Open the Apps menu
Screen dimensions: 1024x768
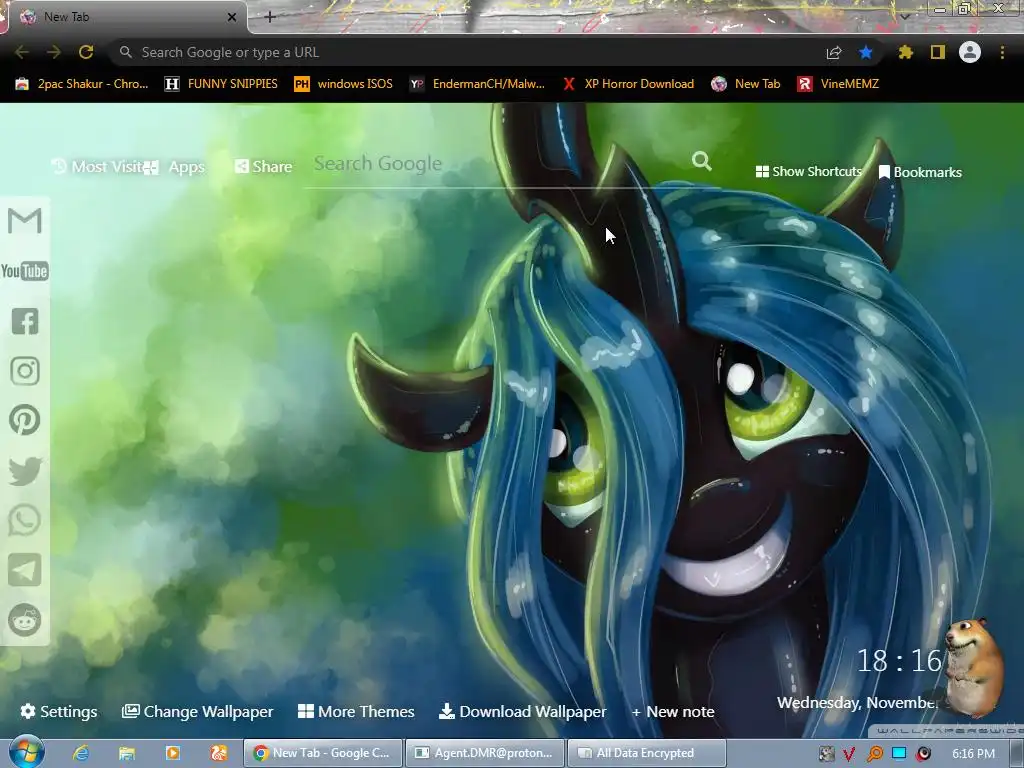tap(175, 167)
